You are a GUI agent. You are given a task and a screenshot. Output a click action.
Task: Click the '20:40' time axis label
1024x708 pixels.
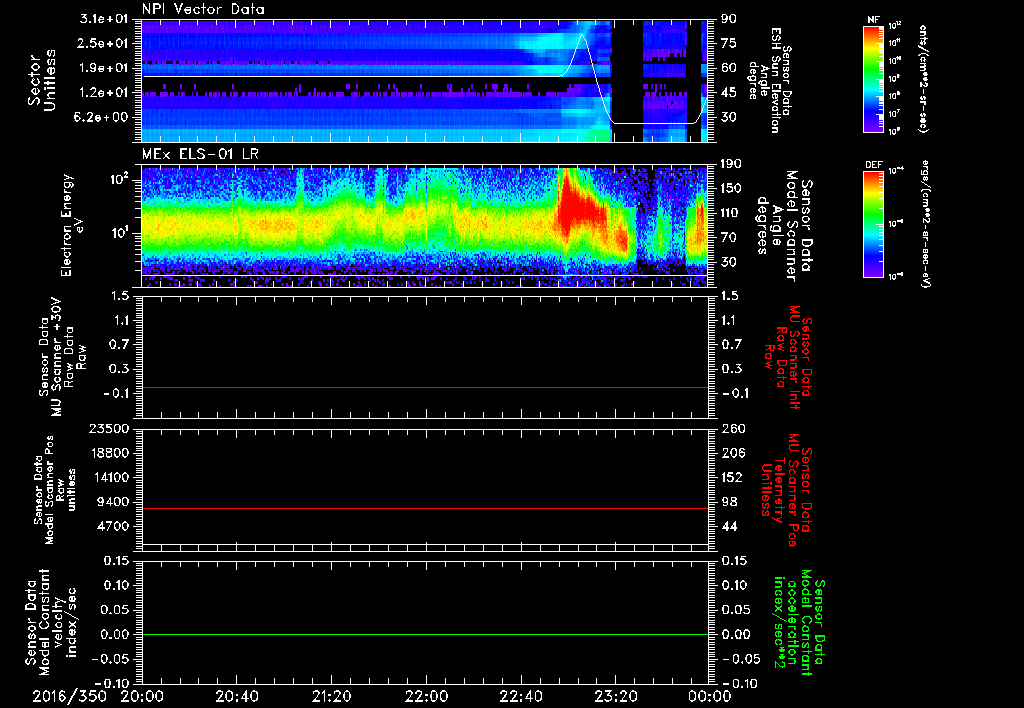click(236, 696)
